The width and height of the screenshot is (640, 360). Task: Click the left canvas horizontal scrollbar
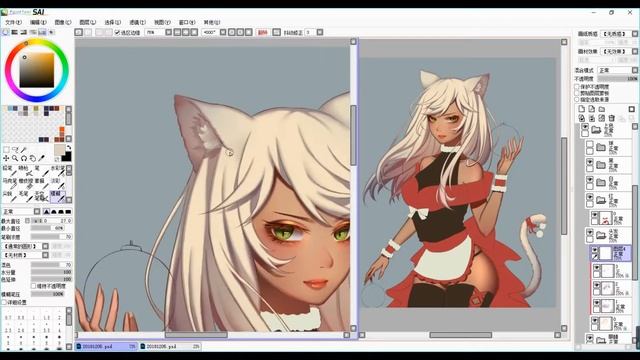coord(196,335)
